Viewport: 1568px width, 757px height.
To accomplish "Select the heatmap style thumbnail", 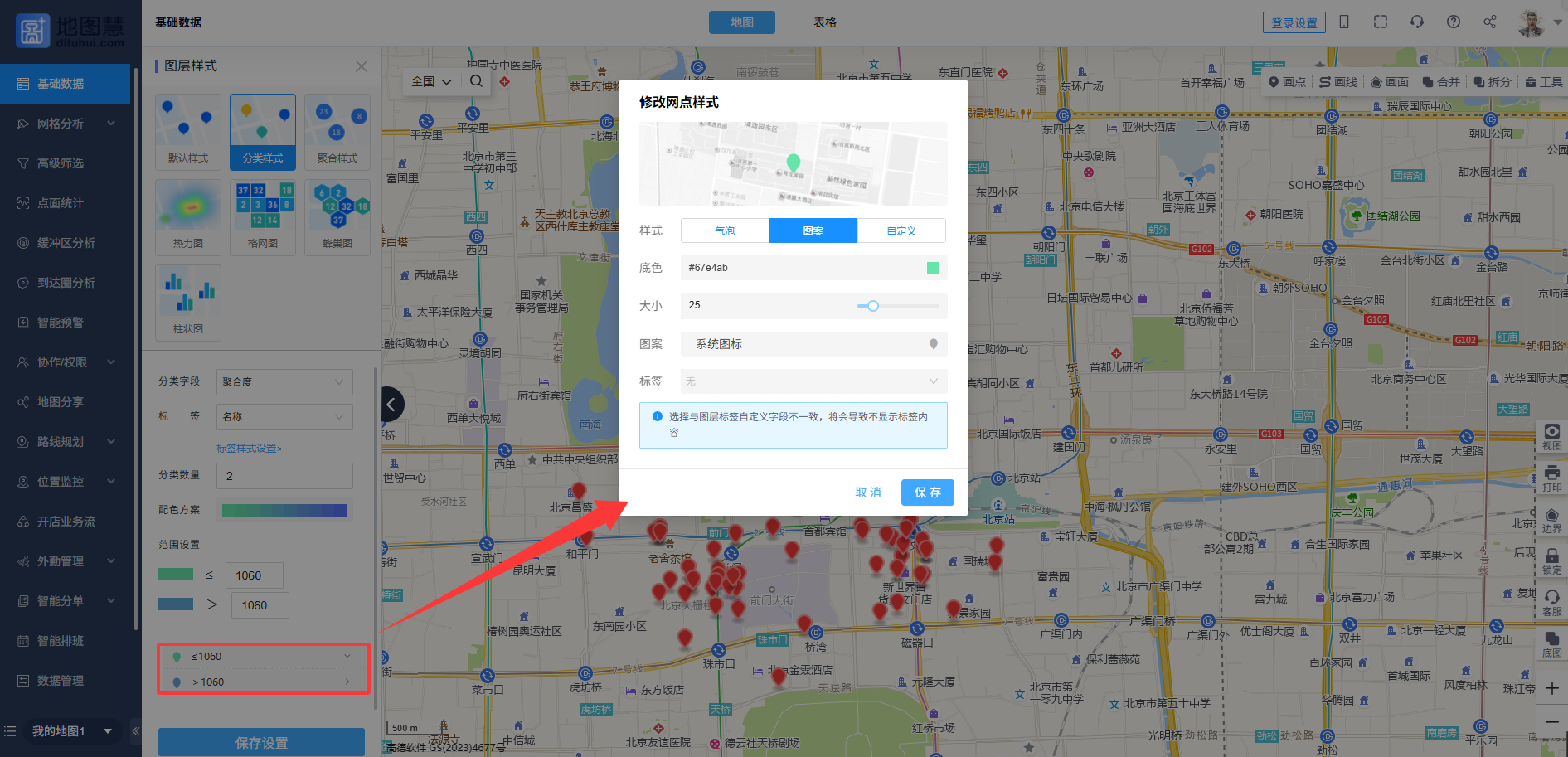I will tap(188, 216).
